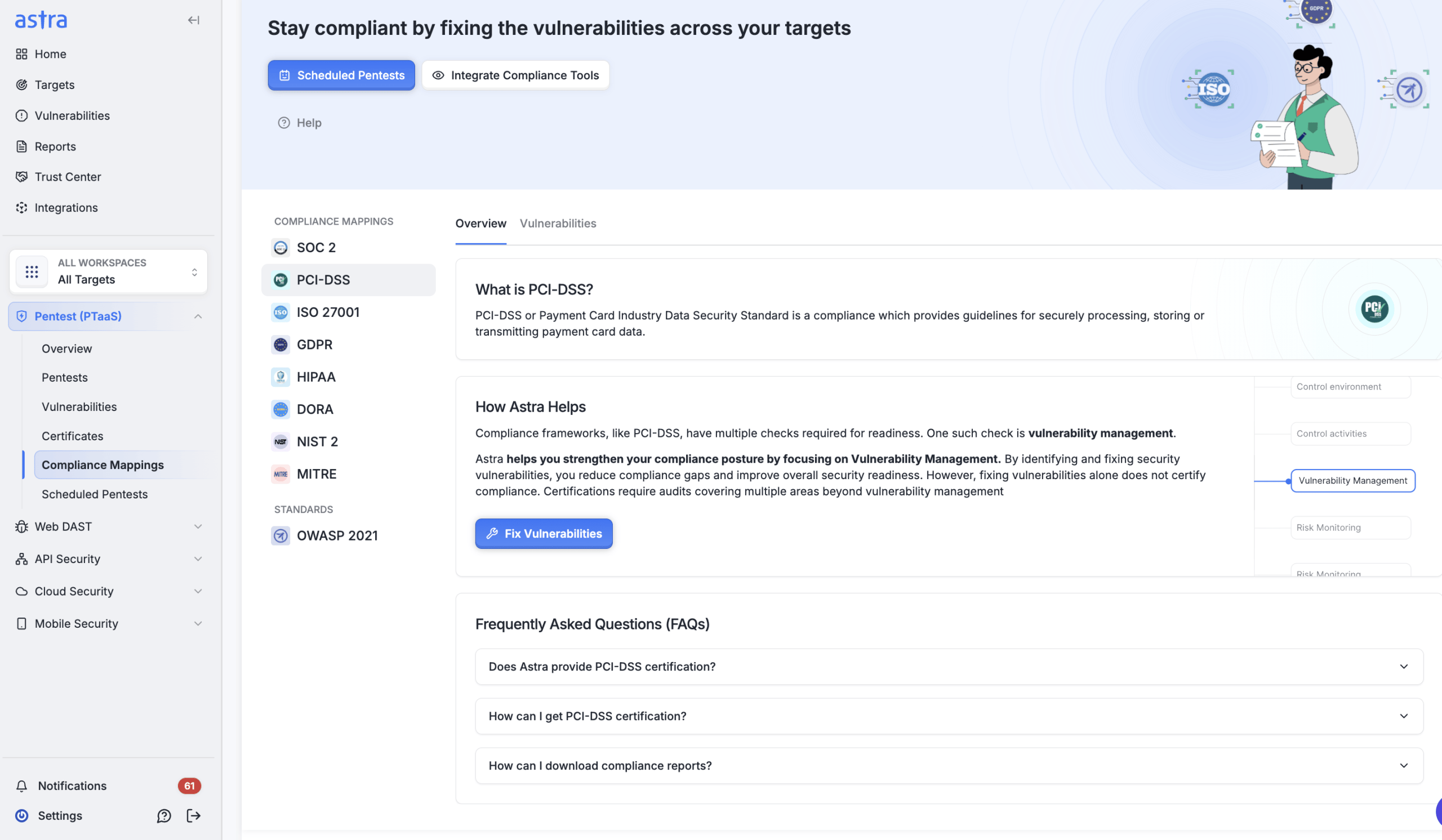Open Overview under Pentest section
The height and width of the screenshot is (840, 1442).
coord(67,349)
